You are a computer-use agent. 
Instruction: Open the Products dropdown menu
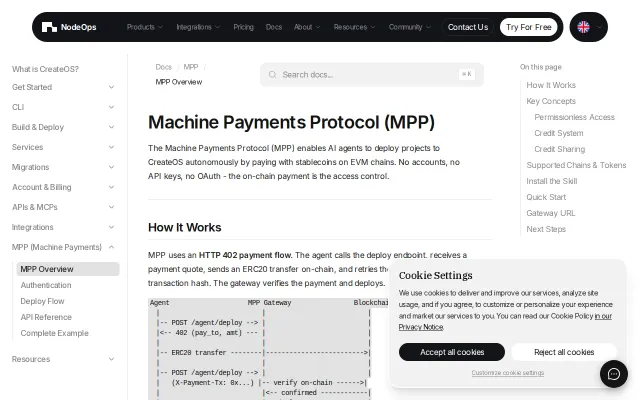click(x=144, y=27)
